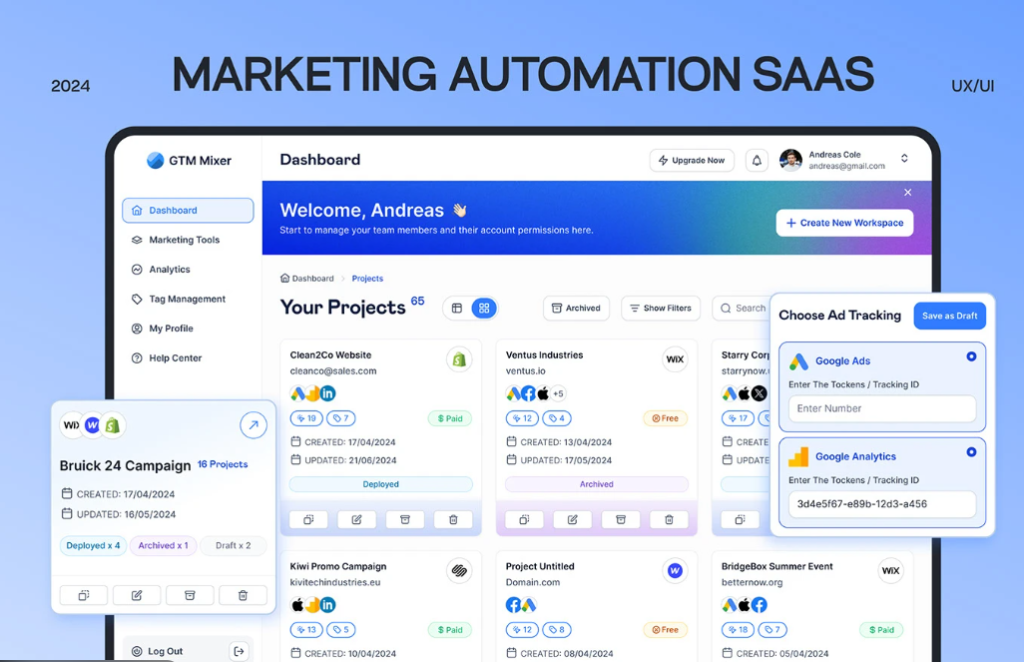Select Dashboard in the sidebar menu
The image size is (1024, 662).
(x=175, y=210)
